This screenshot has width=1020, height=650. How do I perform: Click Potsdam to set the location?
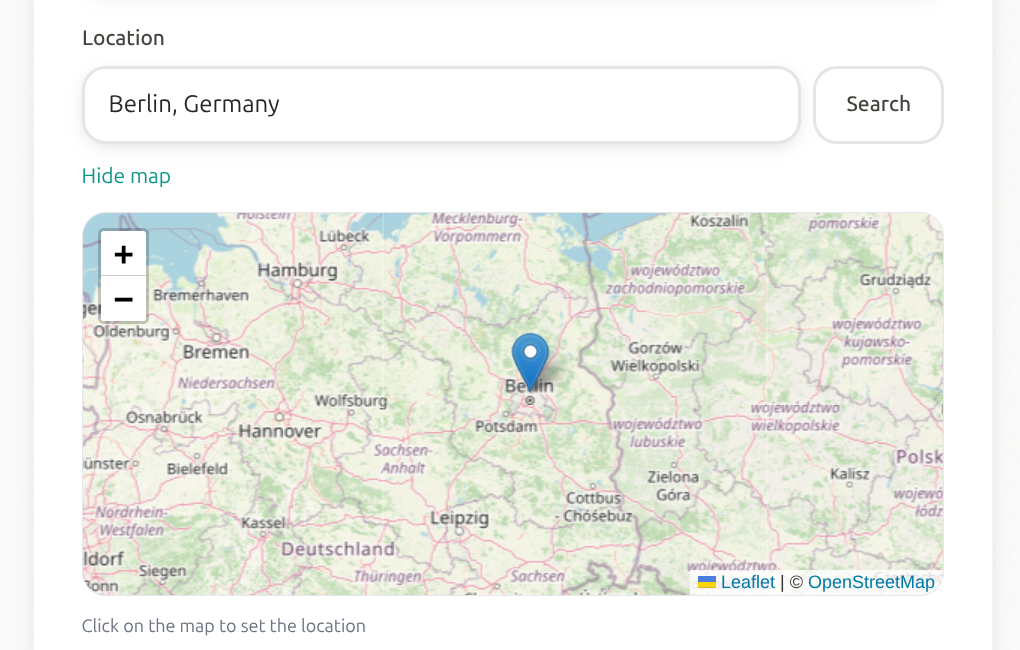click(505, 425)
